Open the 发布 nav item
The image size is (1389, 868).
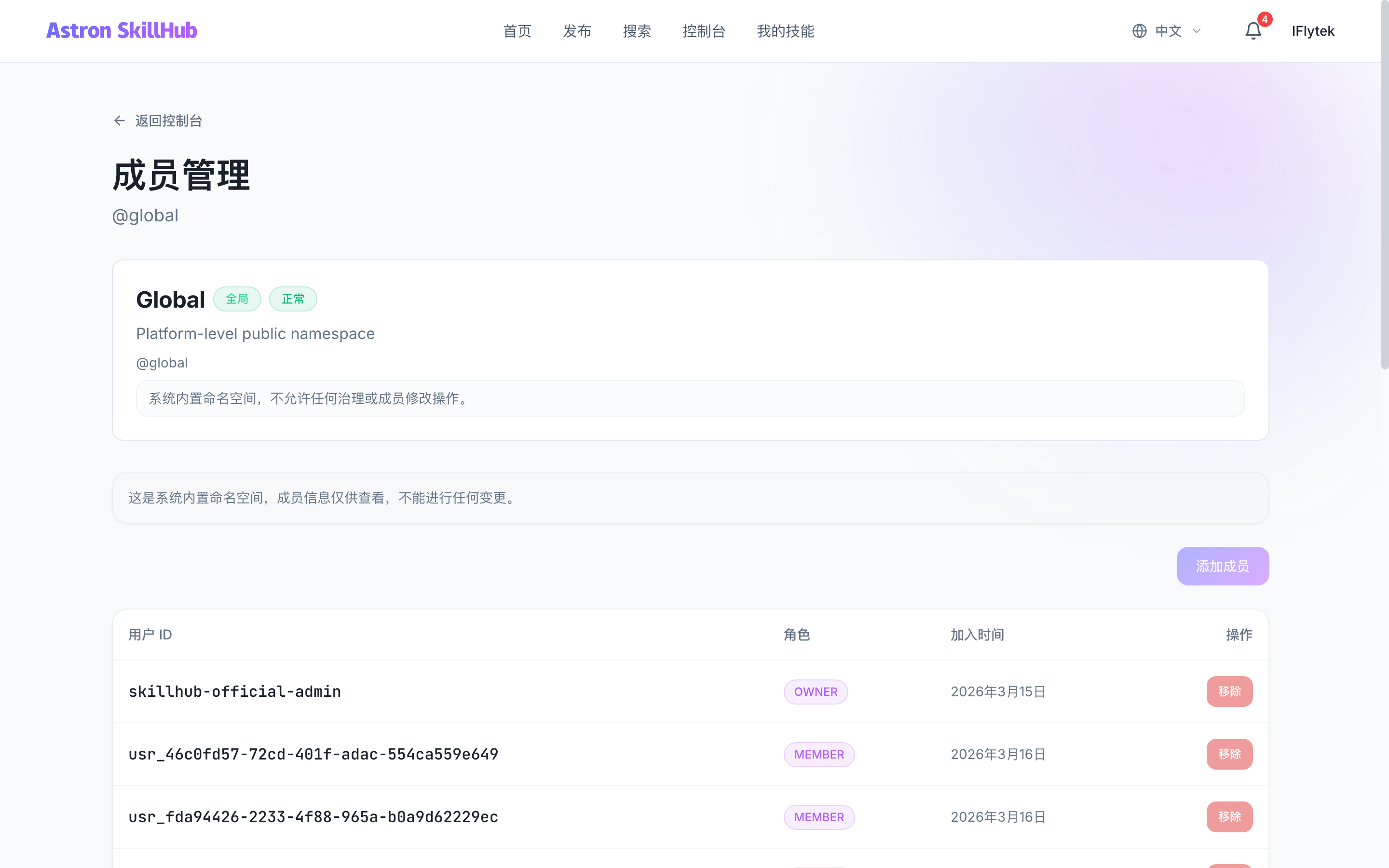tap(577, 31)
